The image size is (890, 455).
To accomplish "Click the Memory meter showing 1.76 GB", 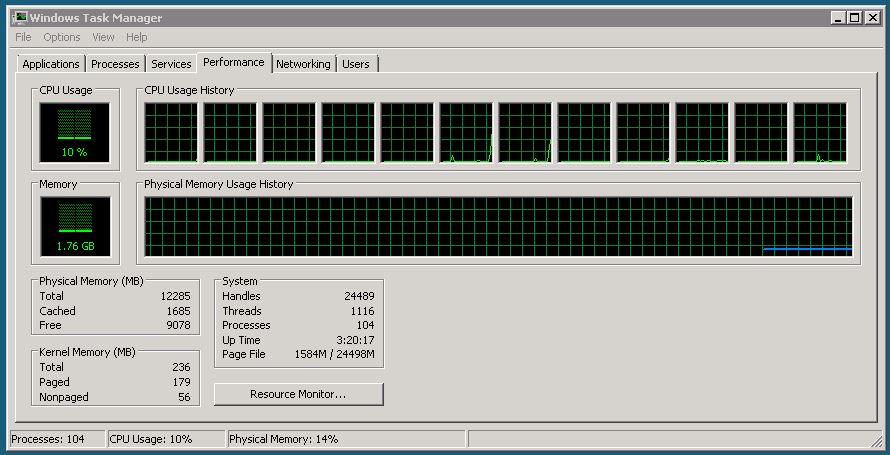I will 75,227.
